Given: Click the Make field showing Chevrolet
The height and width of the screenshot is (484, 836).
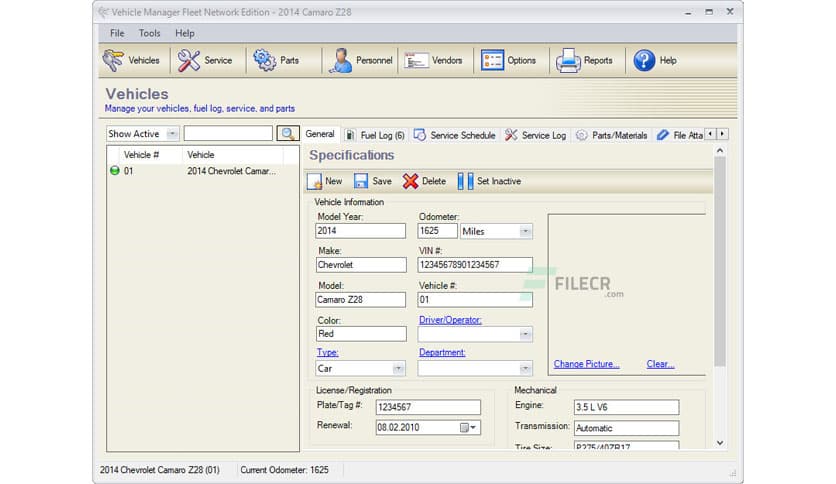Looking at the screenshot, I should (361, 265).
